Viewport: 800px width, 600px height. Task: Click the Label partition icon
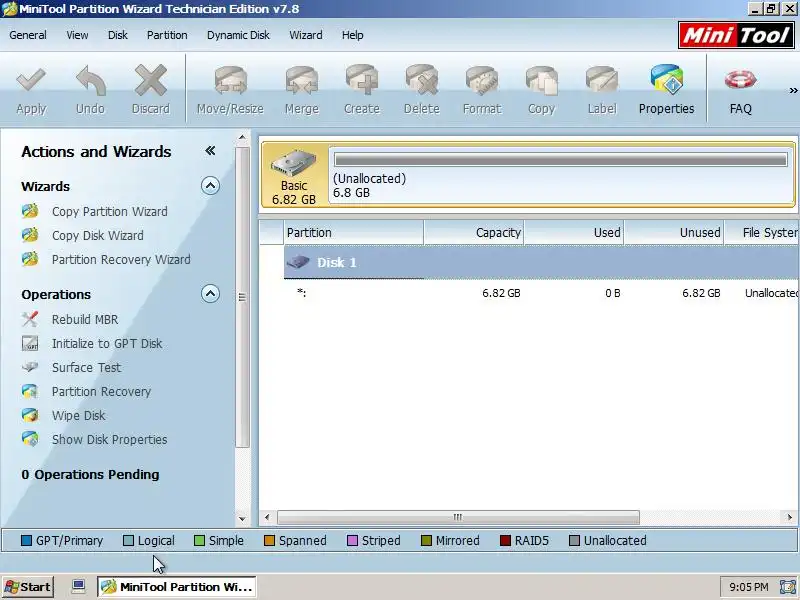(x=602, y=80)
